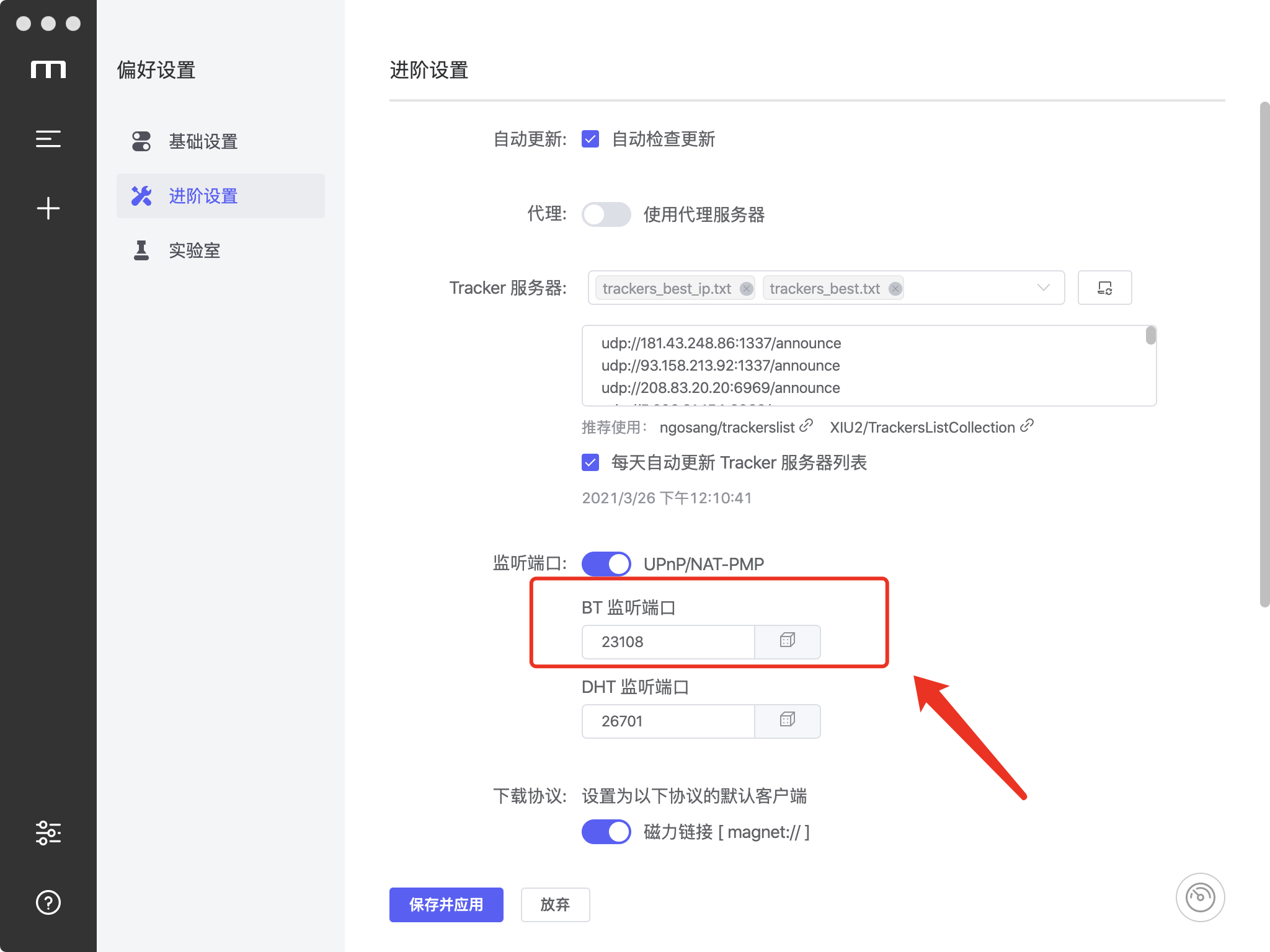1270x952 pixels.
Task: Expand Tracker 服务器 dropdown arrow
Action: point(1044,288)
